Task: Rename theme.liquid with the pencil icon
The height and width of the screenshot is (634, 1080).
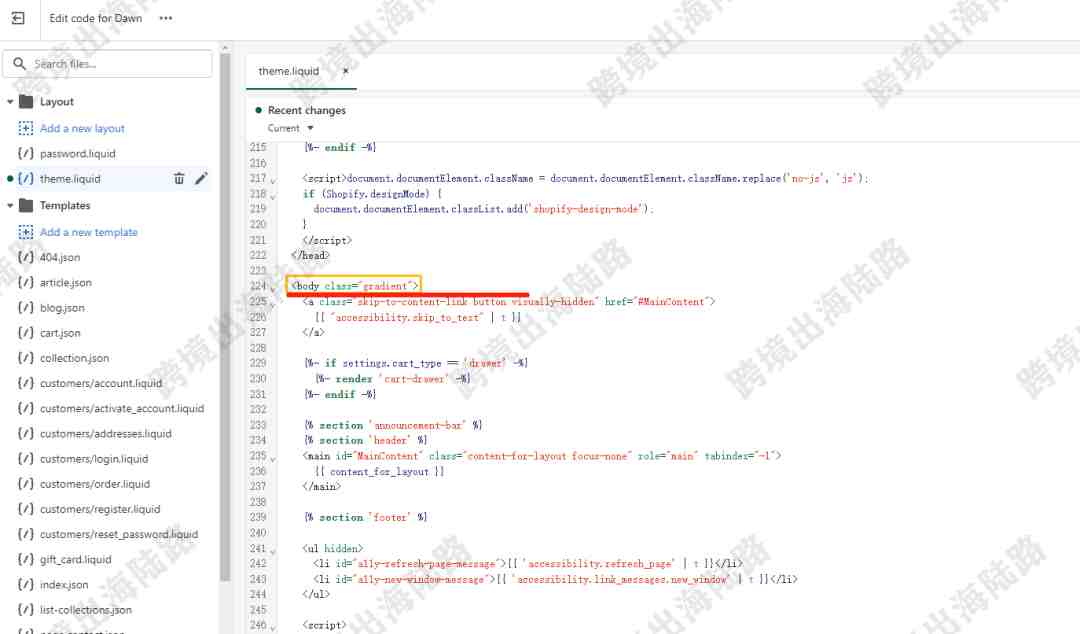Action: click(x=201, y=178)
